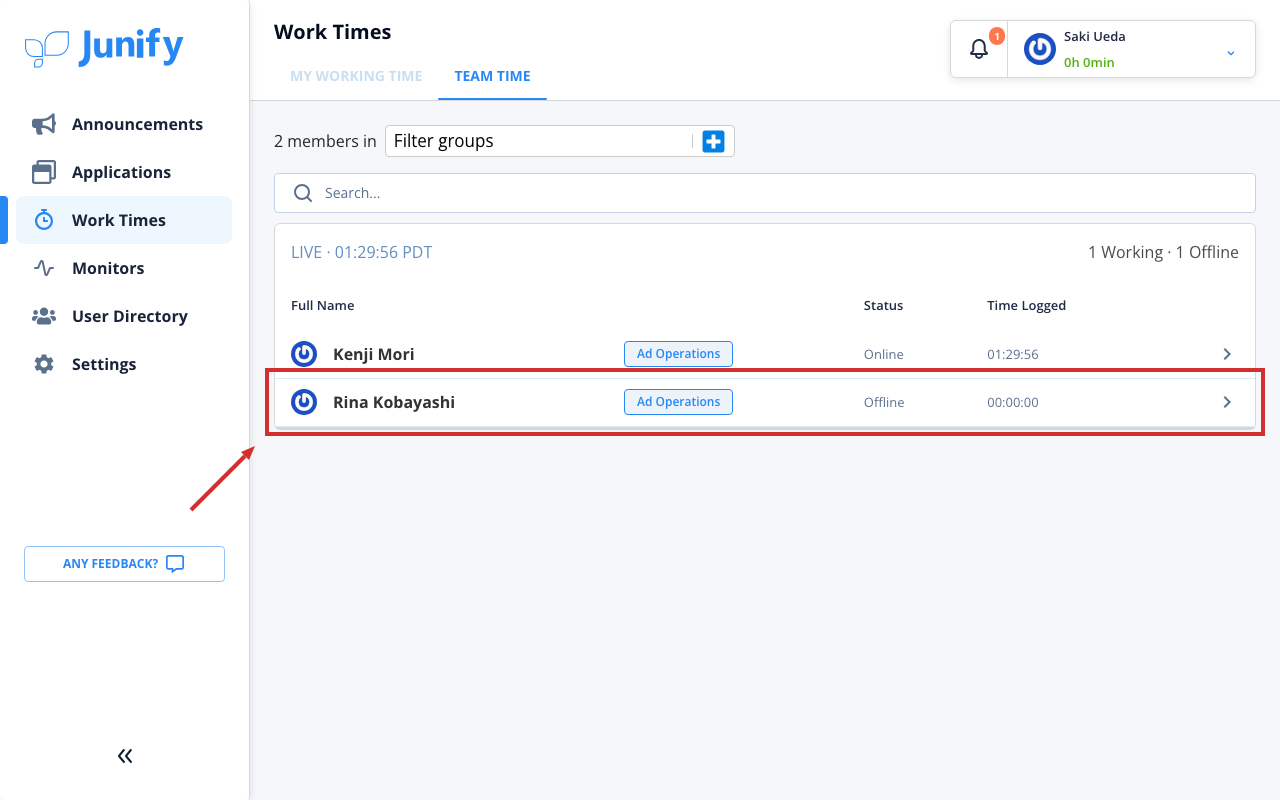The image size is (1280, 800).
Task: Click the 00:00:00 time logged value
Action: [1013, 403]
